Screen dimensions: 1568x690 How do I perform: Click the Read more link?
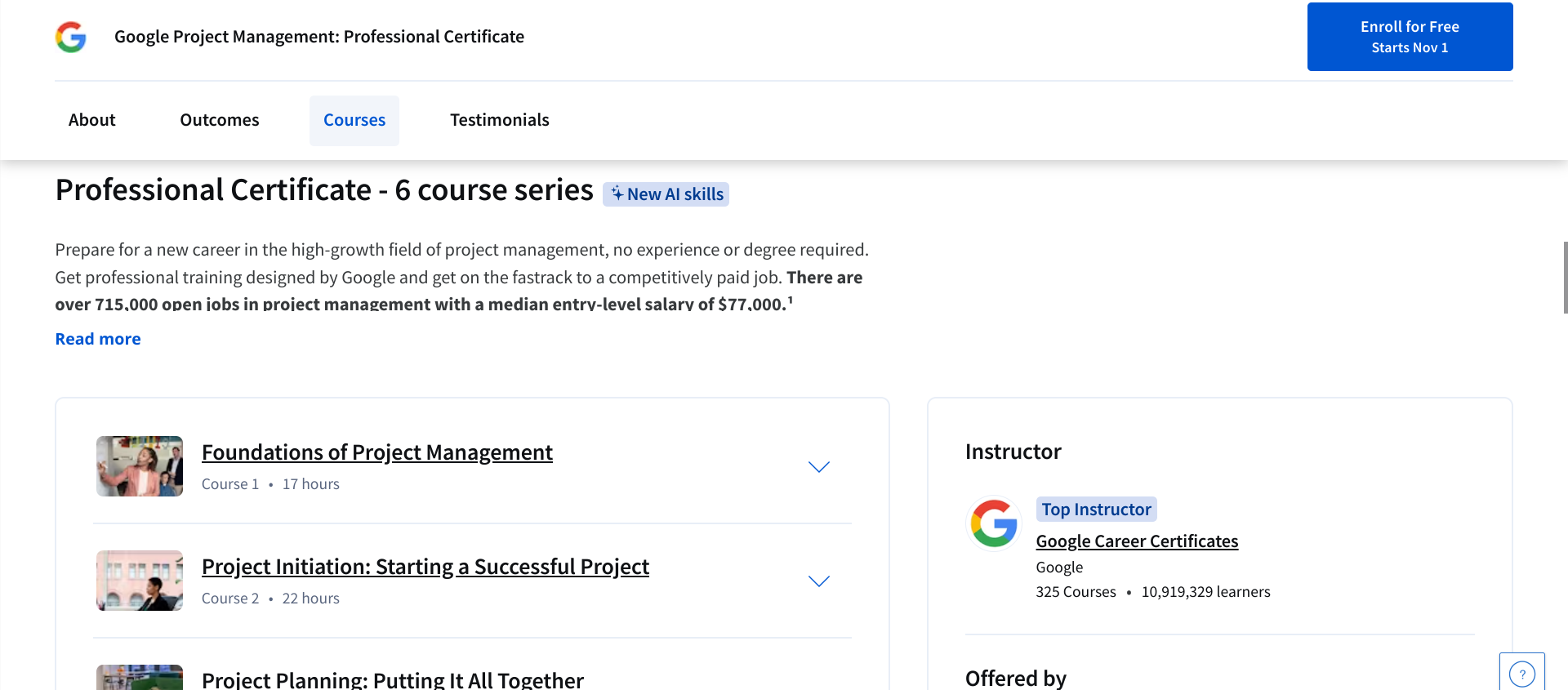click(98, 339)
